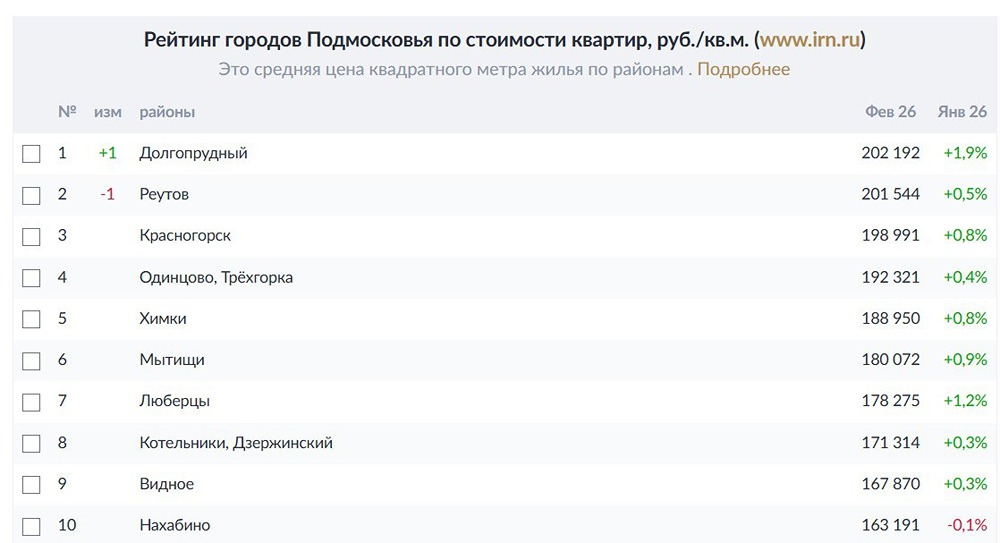Tick the Котельники, Дзержинский checkbox
Screen dimensions: 1000x543
31,443
